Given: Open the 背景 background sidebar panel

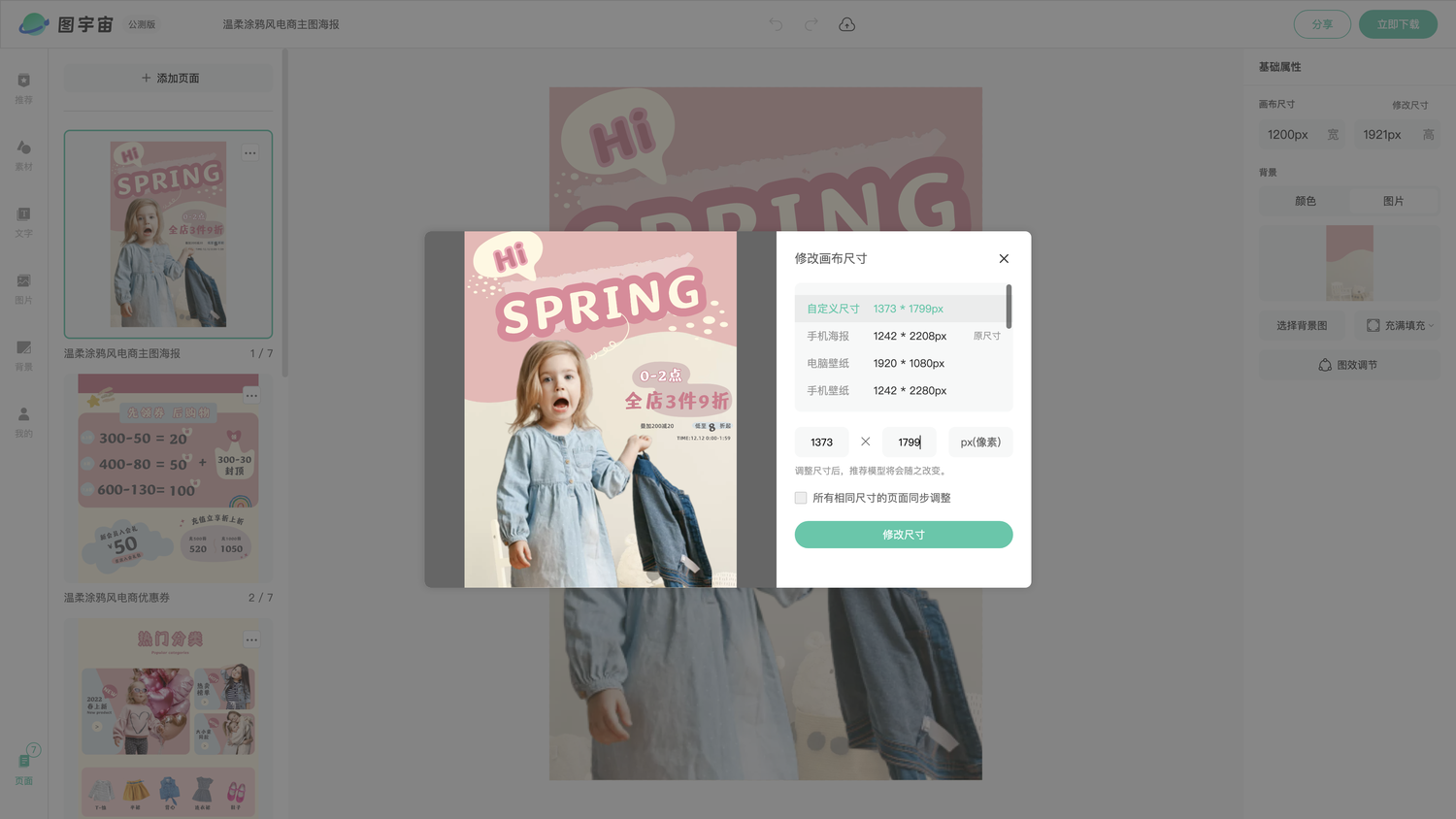Looking at the screenshot, I should click(24, 355).
